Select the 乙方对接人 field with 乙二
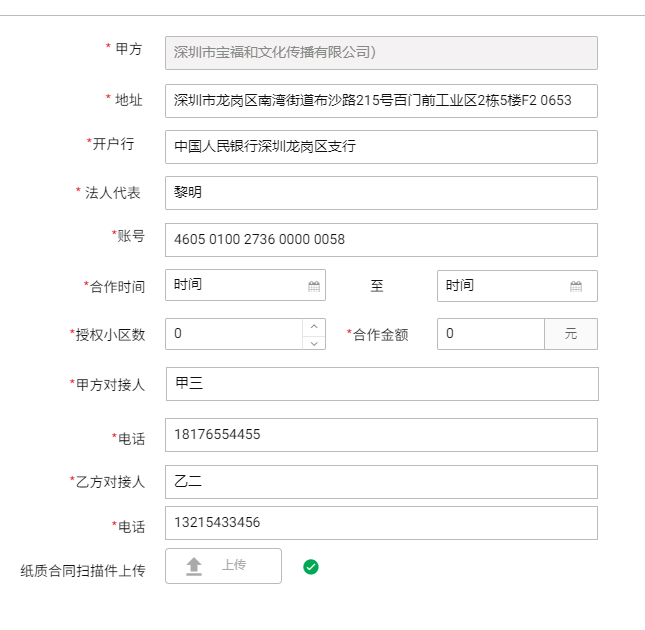 pos(380,482)
